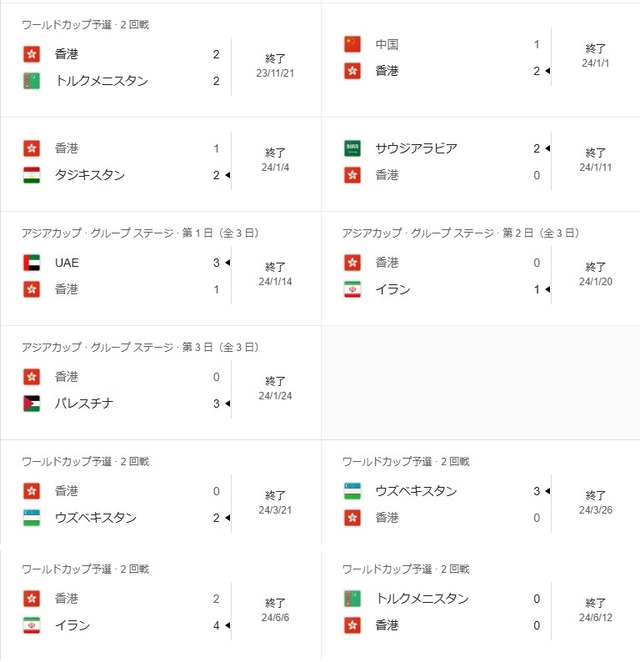640x662 pixels.
Task: Click the Turkmenistan flag in the 23/11/21 match
Action: tap(31, 81)
